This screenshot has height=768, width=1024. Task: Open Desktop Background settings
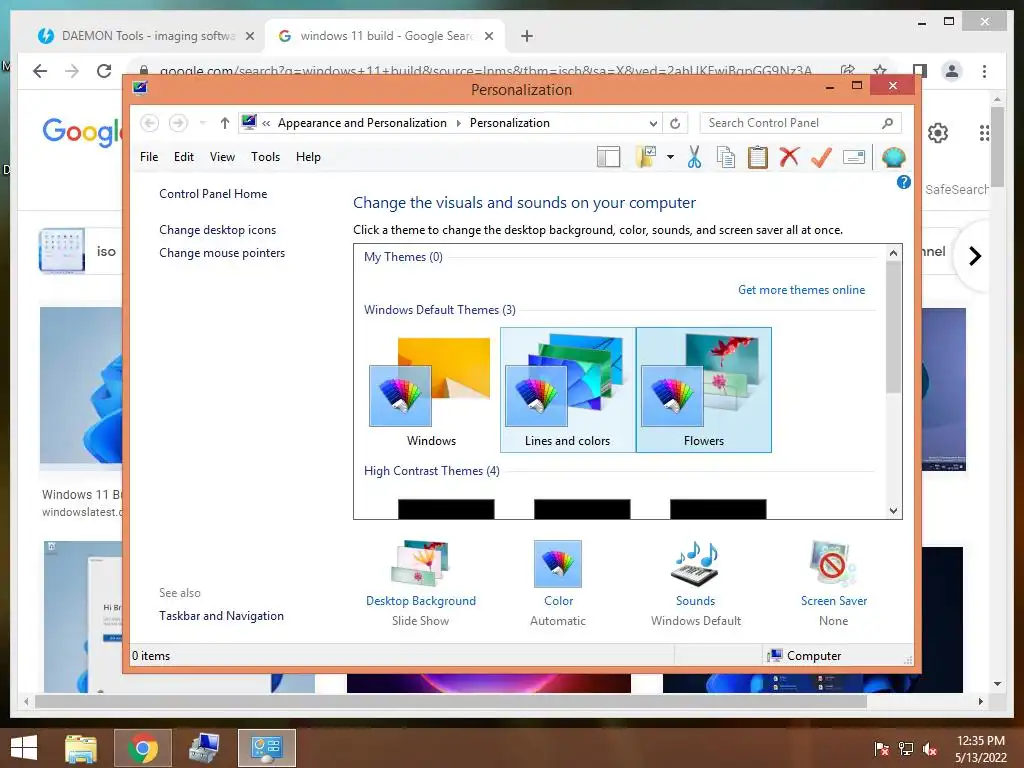coord(421,583)
